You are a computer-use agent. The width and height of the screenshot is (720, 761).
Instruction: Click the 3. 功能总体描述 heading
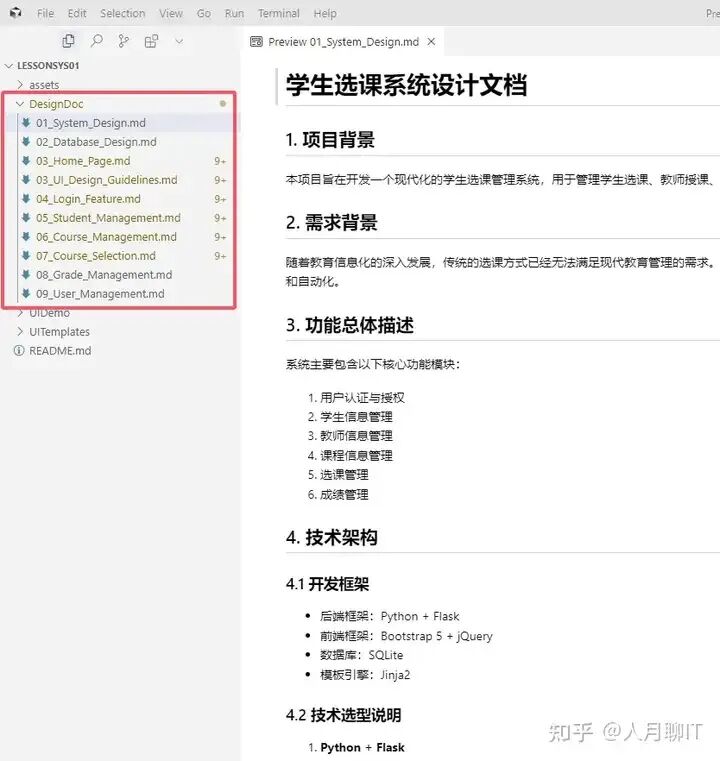point(349,325)
